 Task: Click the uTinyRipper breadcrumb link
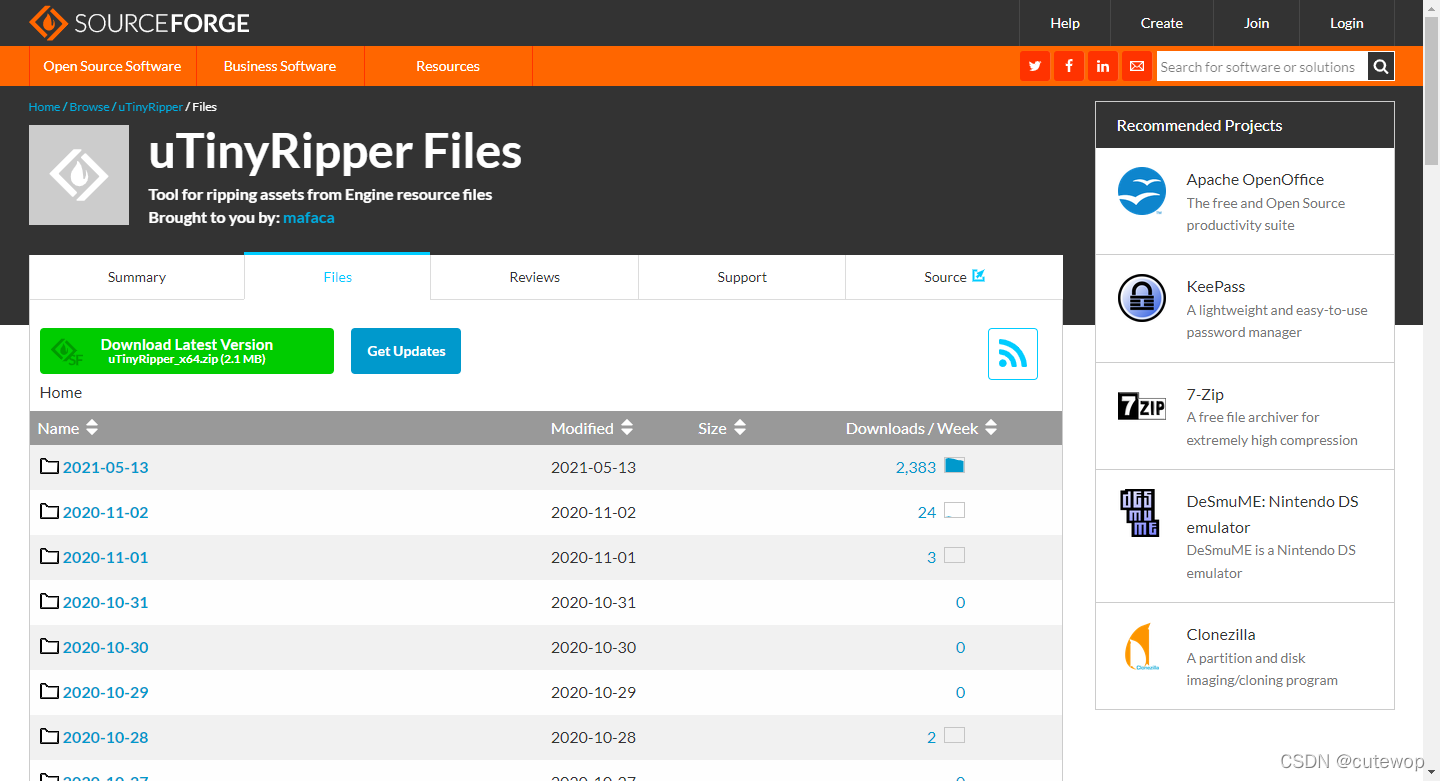click(151, 107)
